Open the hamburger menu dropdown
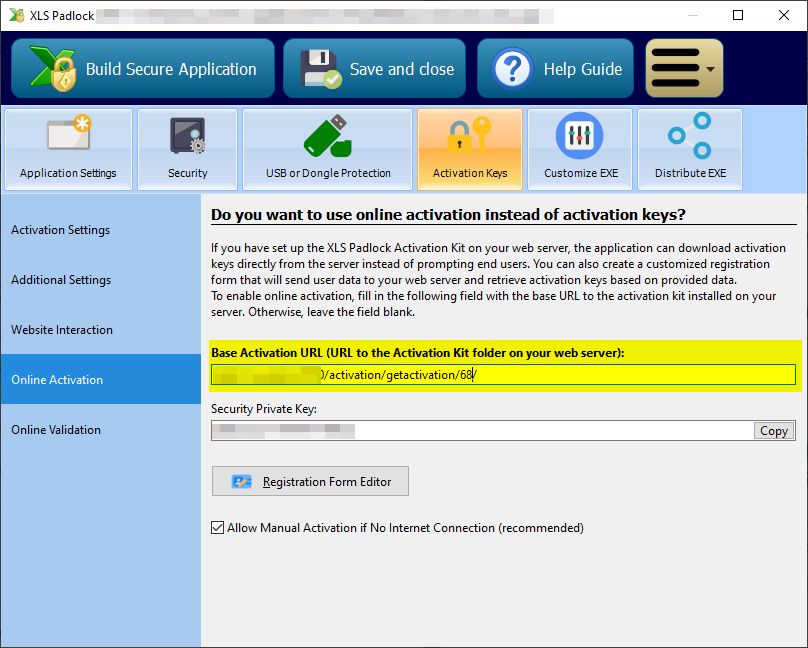The image size is (808, 648). tap(684, 68)
